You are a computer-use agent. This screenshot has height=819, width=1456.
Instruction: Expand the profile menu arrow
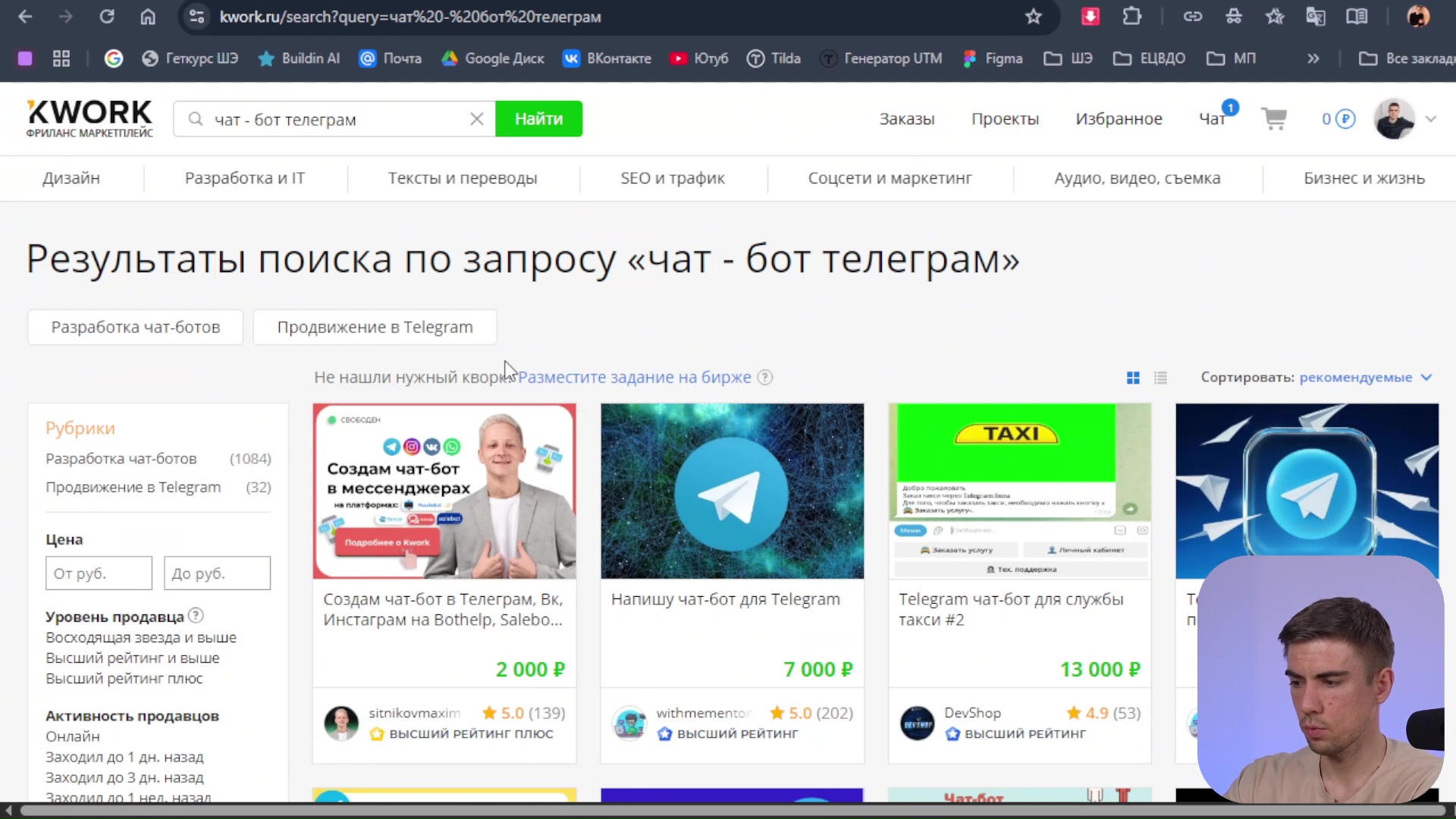tap(1431, 119)
